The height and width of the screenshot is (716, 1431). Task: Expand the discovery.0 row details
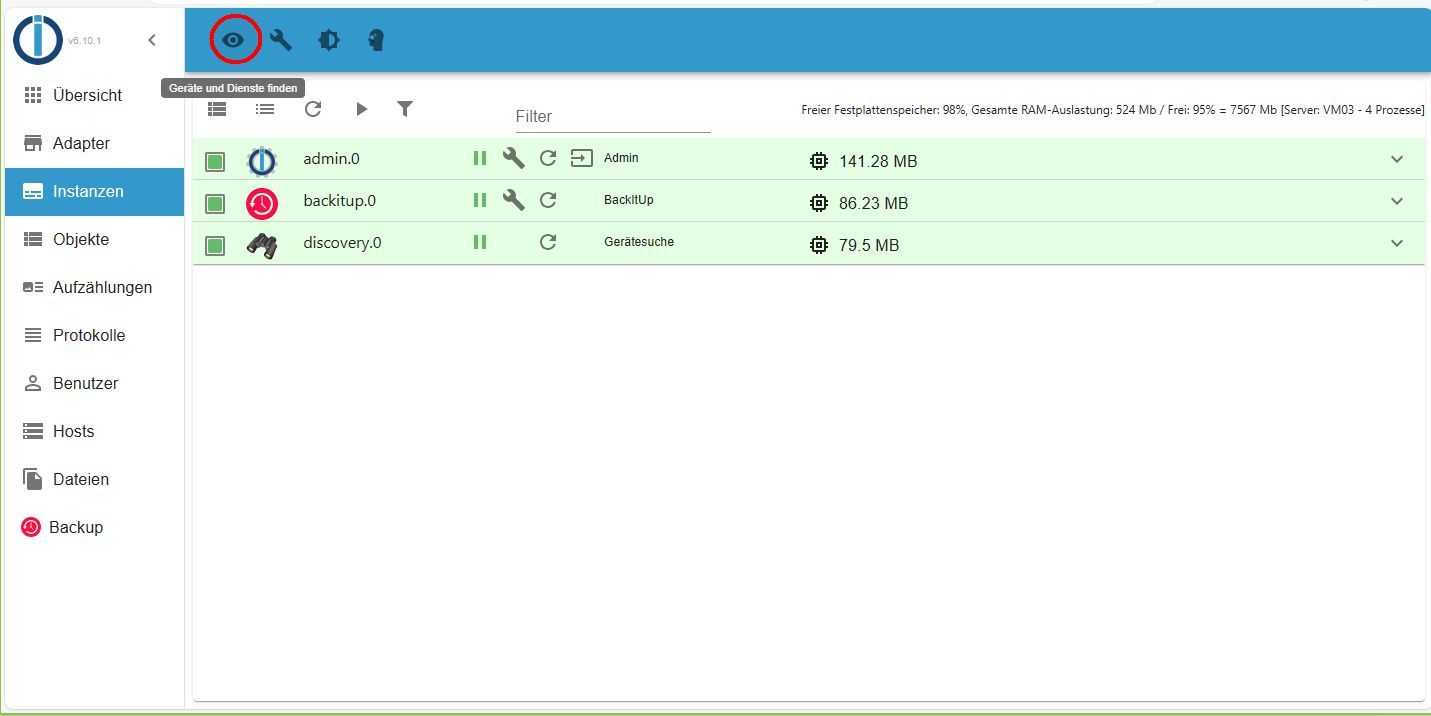1397,243
